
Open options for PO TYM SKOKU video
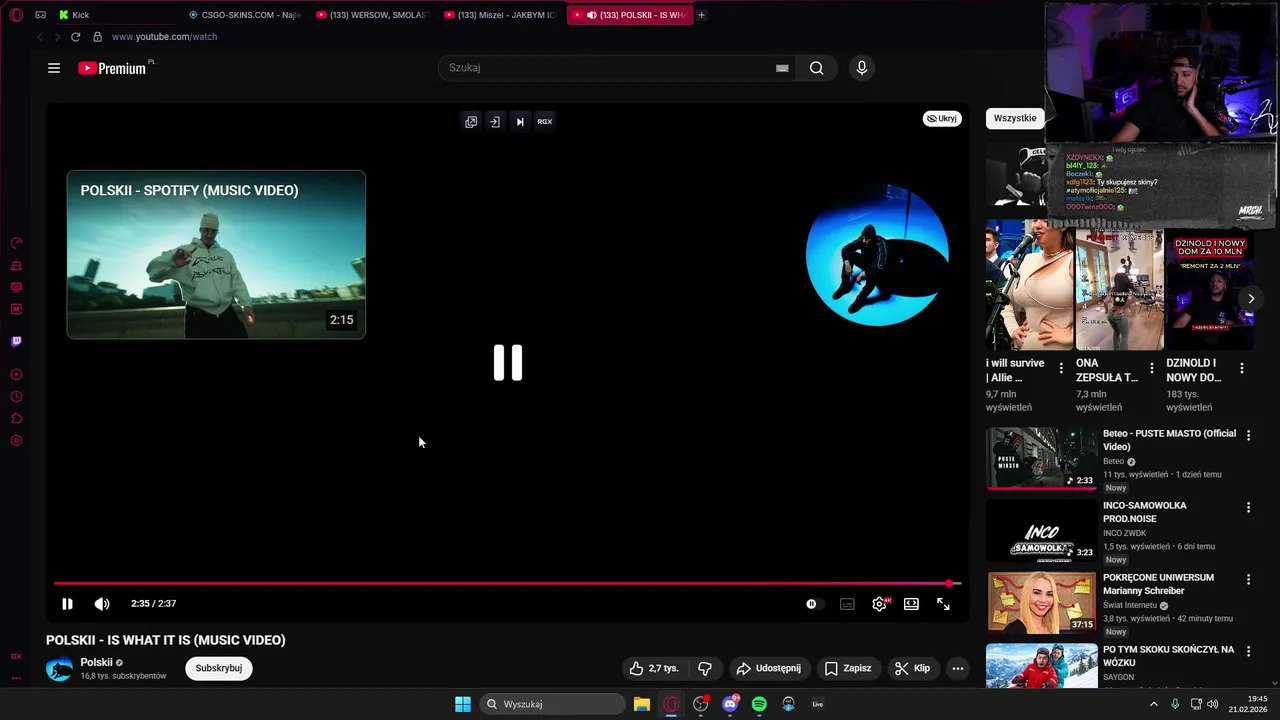tap(1248, 652)
